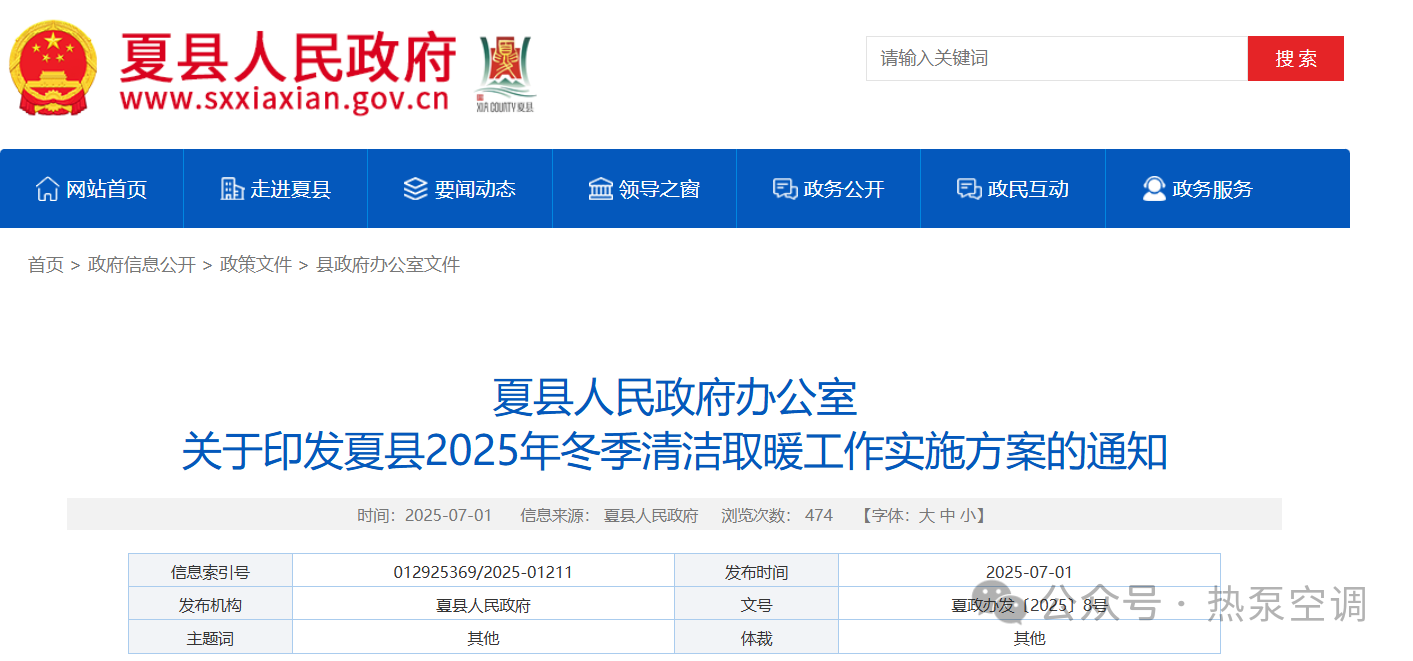Click the bank icon beside 领导之窗

[600, 188]
